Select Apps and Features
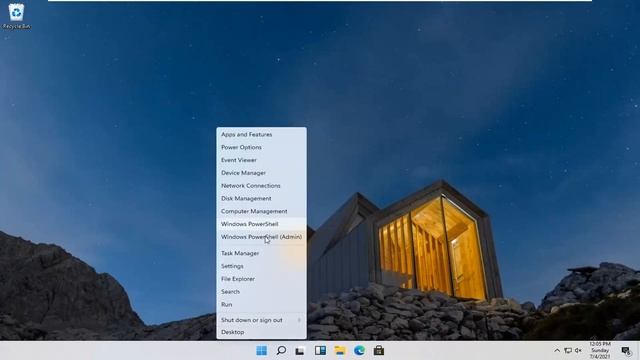 click(x=262, y=134)
